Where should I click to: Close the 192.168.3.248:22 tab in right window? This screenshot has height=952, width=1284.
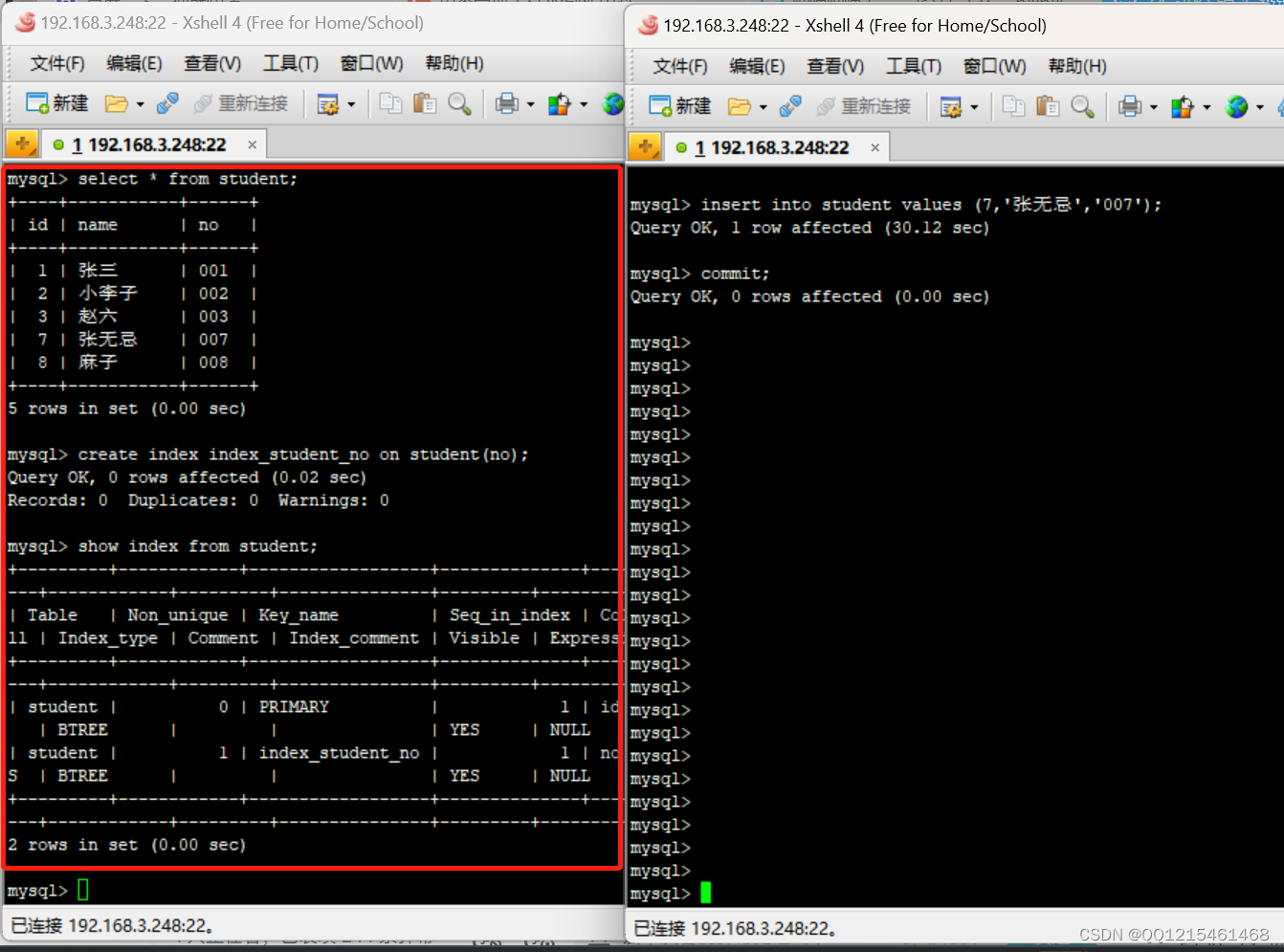(x=874, y=147)
